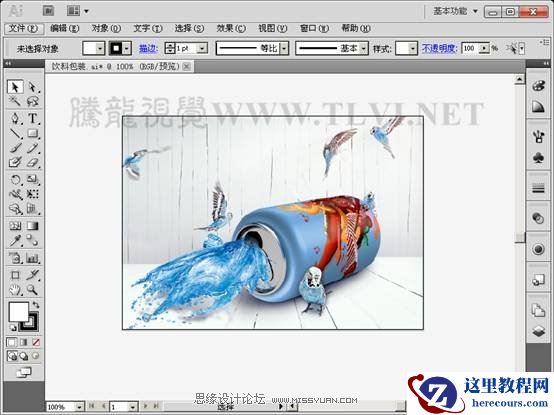Screen dimensions: 554x415
Task: Open the stroke color dropdown in control bar
Action: click(126, 48)
